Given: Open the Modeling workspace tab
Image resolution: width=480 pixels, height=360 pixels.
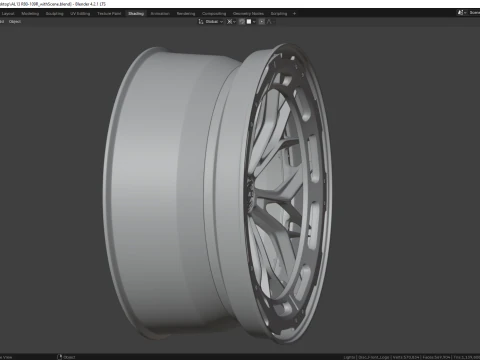Looking at the screenshot, I should 30,14.
